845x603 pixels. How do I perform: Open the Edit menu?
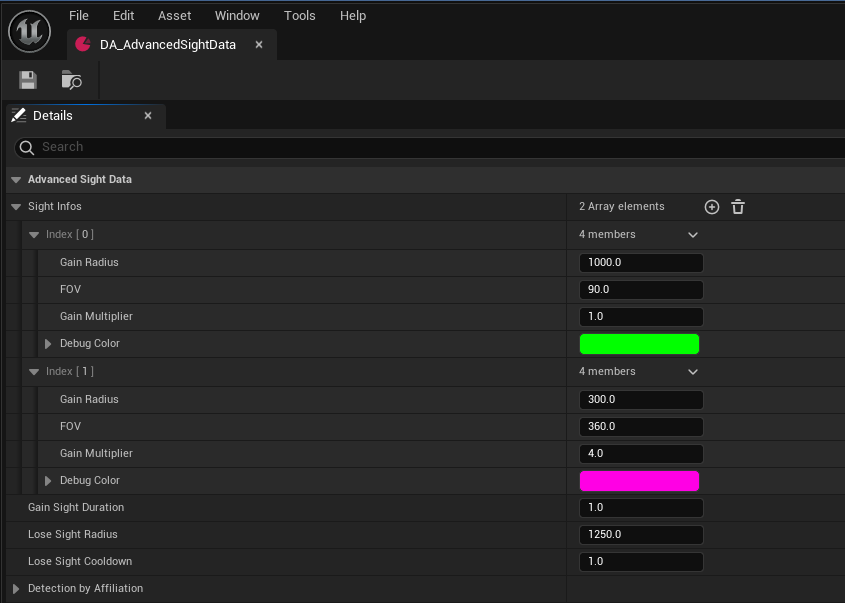pos(123,16)
